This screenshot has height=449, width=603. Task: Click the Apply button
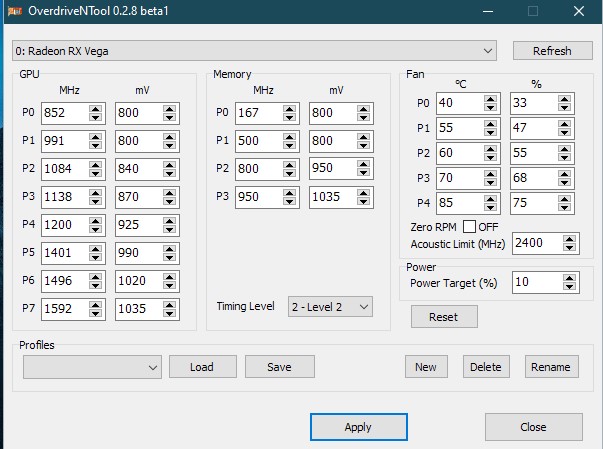pos(358,427)
